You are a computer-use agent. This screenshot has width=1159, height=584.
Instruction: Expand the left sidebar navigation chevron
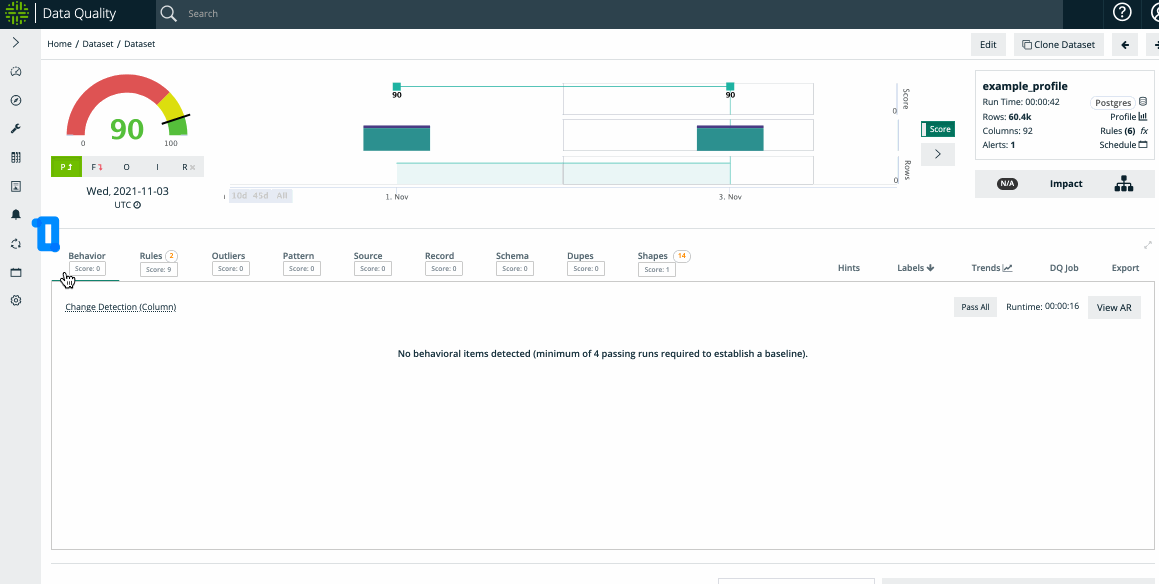(16, 43)
